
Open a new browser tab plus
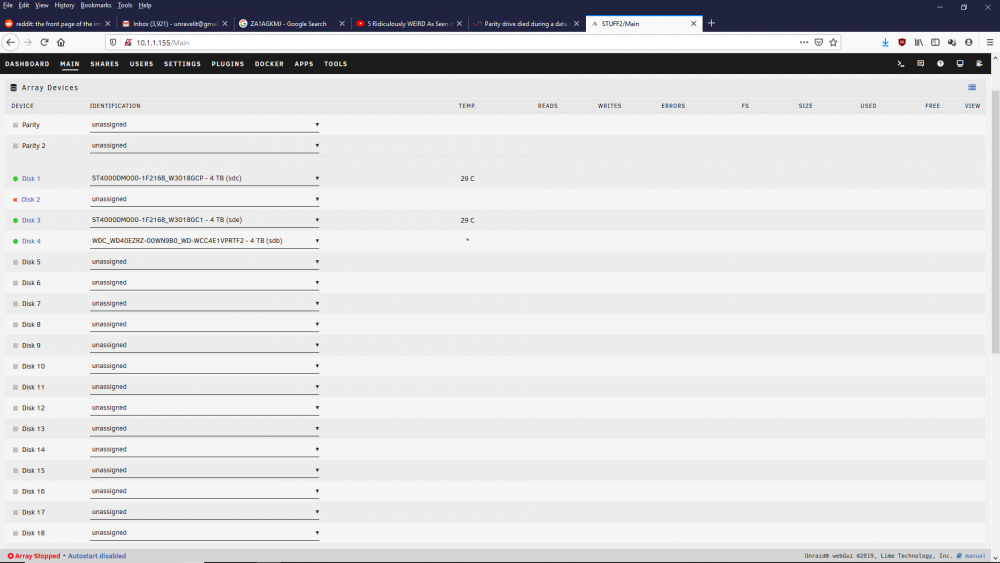tap(711, 23)
